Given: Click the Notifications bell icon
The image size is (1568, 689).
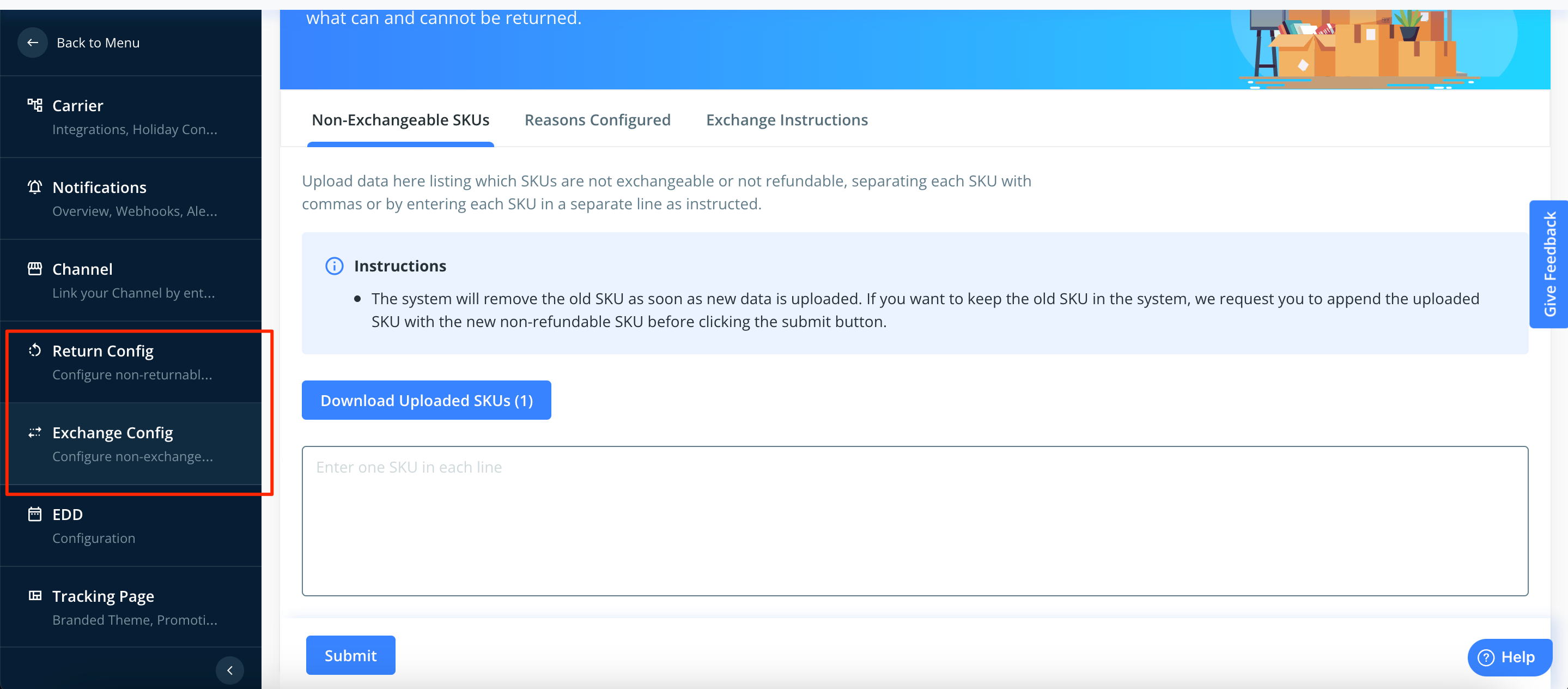Looking at the screenshot, I should (35, 187).
